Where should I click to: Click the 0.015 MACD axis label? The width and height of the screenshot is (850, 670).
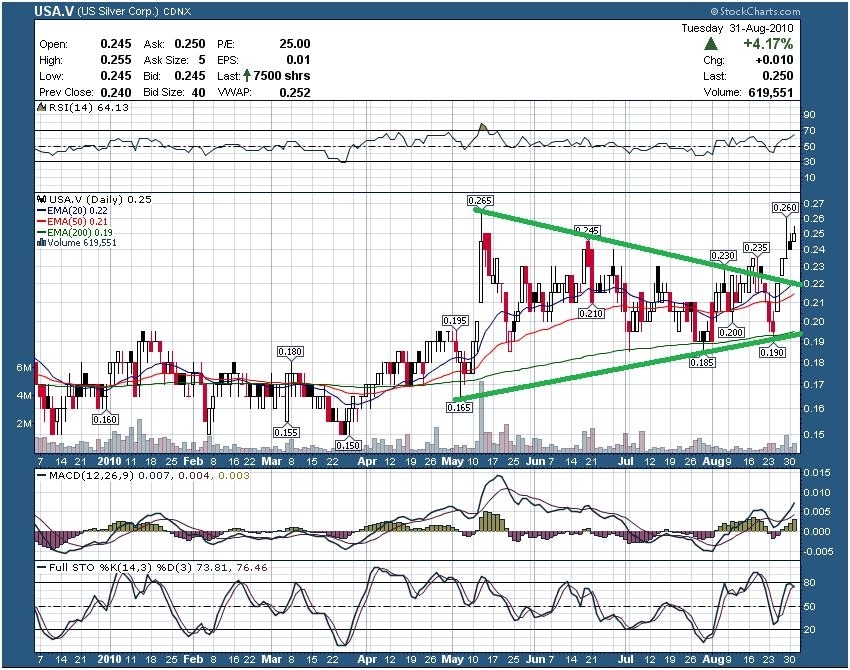tap(816, 473)
